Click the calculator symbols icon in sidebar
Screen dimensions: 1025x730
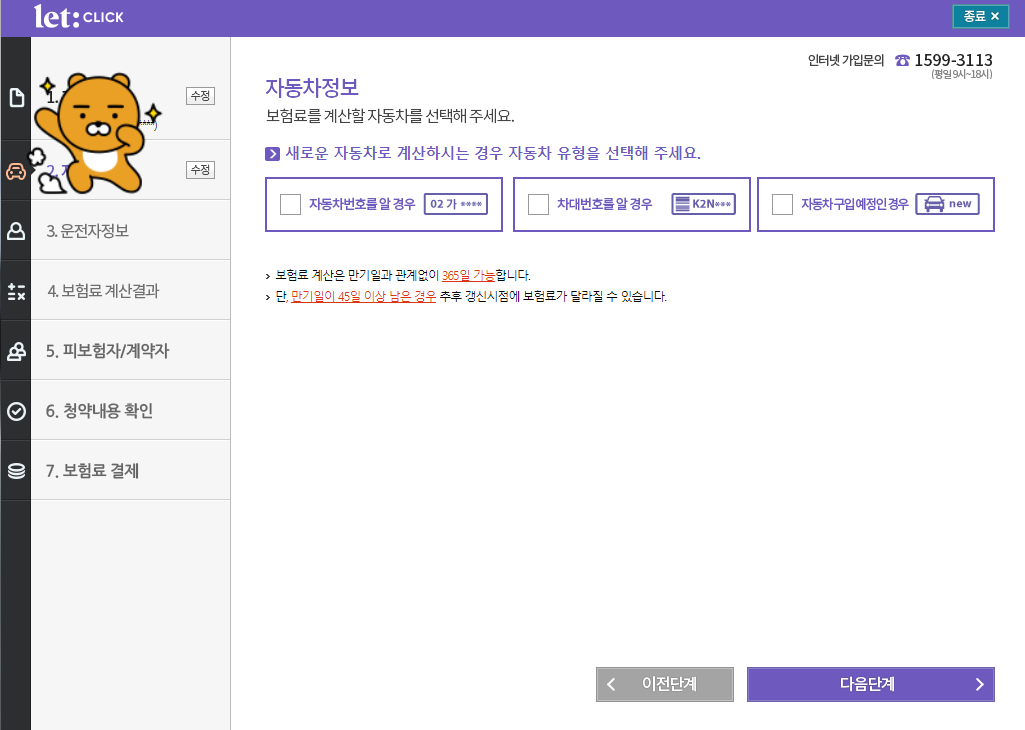click(16, 291)
